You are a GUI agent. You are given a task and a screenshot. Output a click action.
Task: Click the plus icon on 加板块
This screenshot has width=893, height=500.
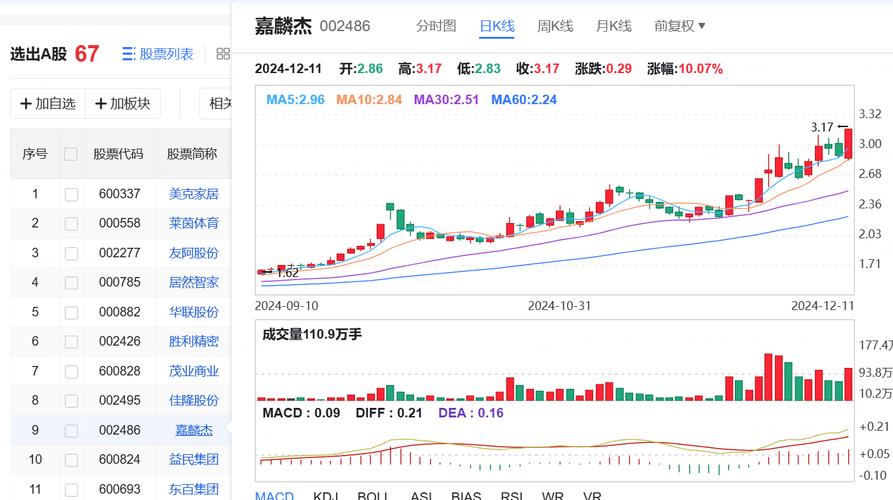click(101, 103)
